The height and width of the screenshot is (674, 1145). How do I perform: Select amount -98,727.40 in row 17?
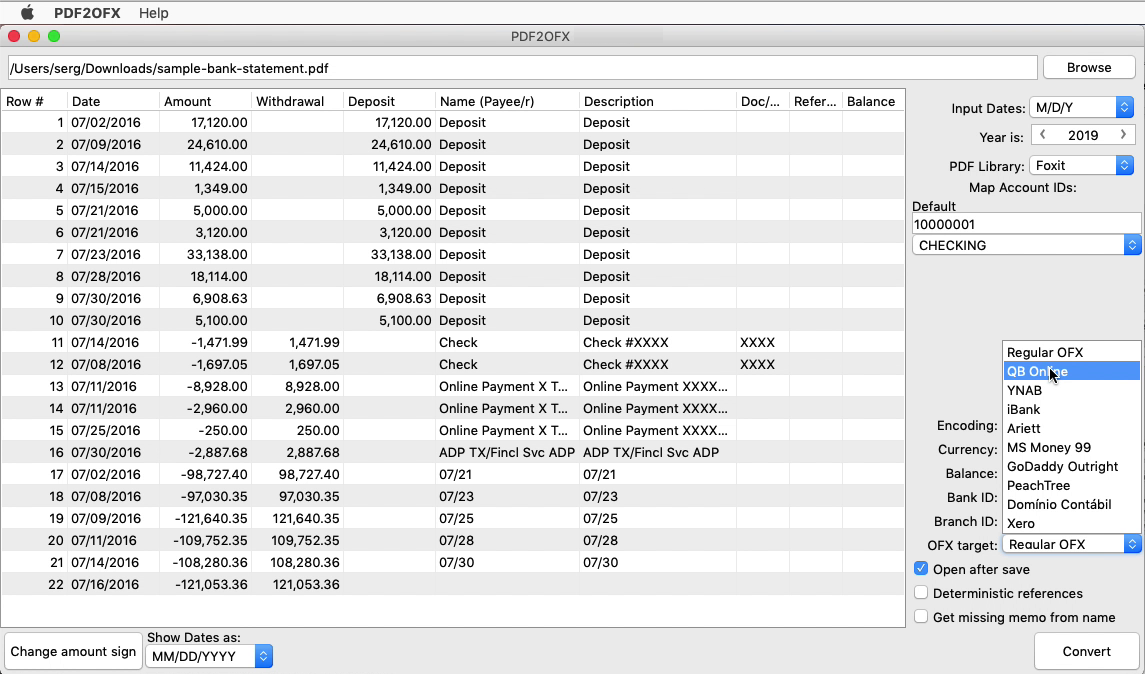[213, 474]
